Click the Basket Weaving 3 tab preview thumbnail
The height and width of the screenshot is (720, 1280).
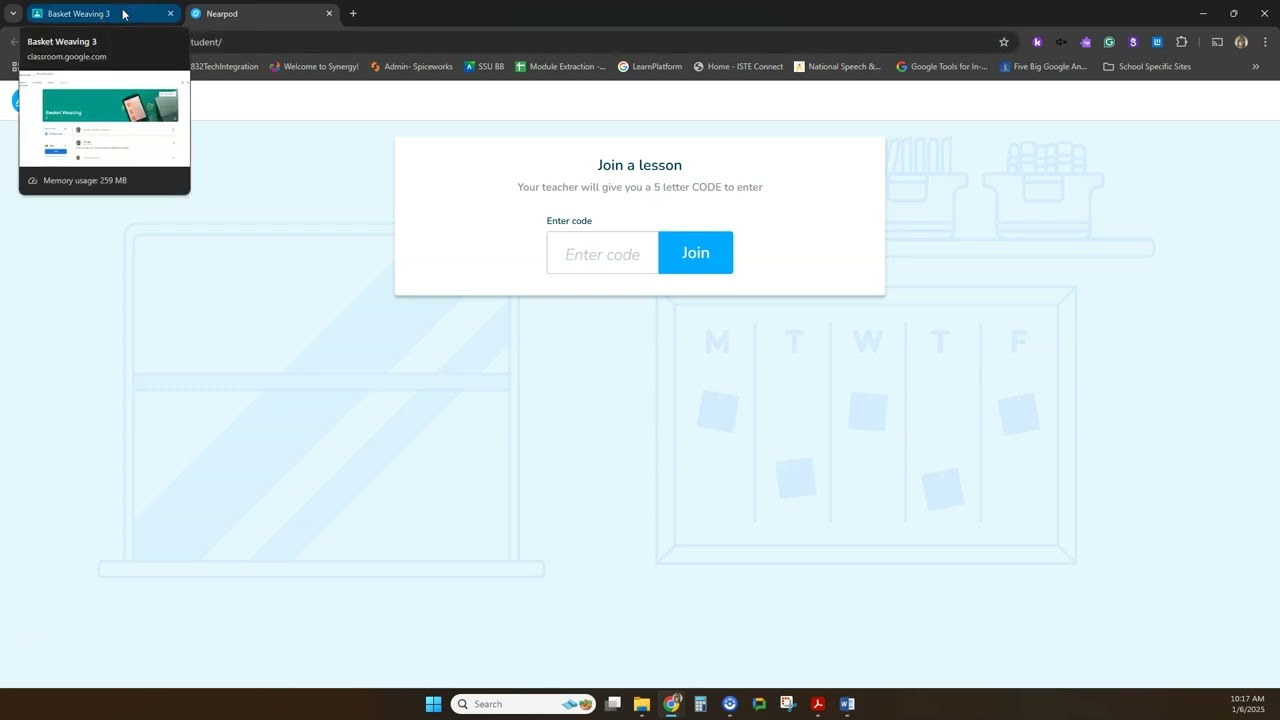click(x=104, y=118)
